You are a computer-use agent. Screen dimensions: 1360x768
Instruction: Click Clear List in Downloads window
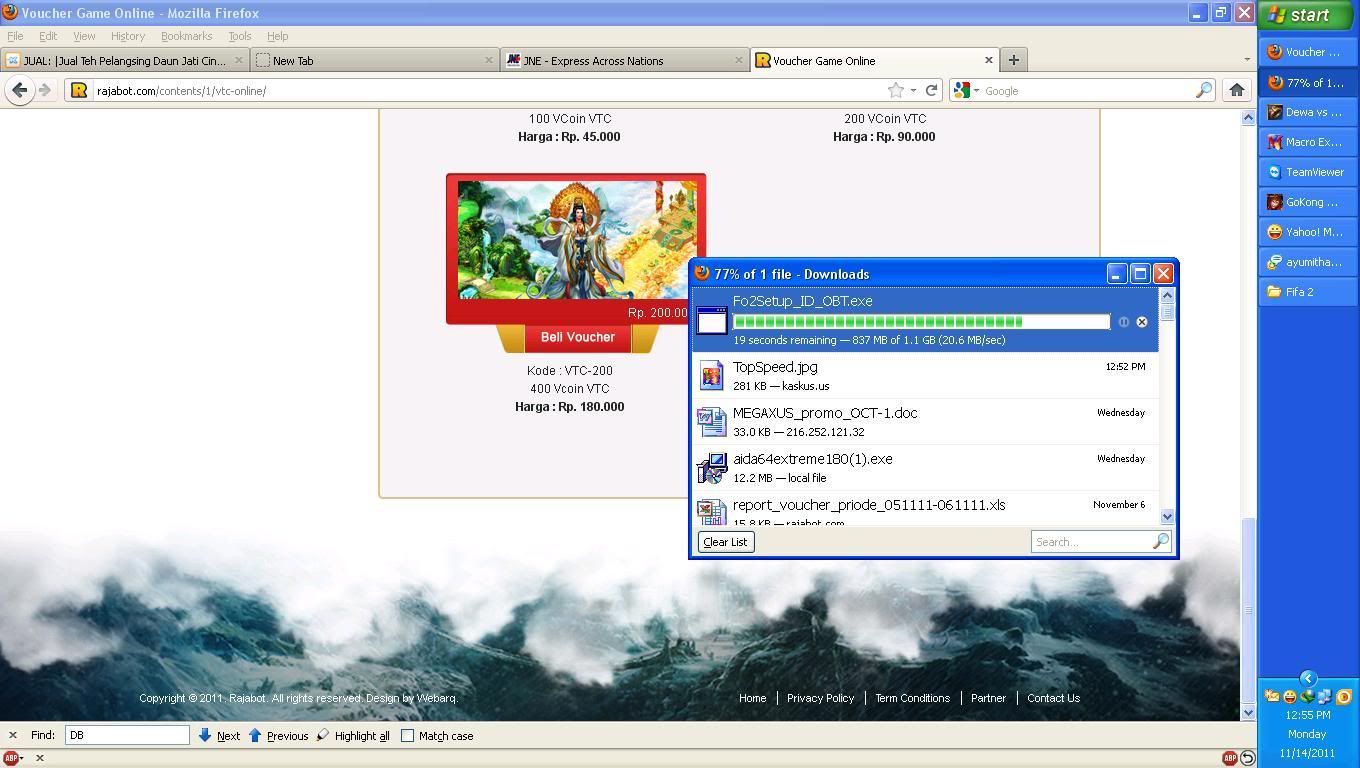[x=725, y=542]
